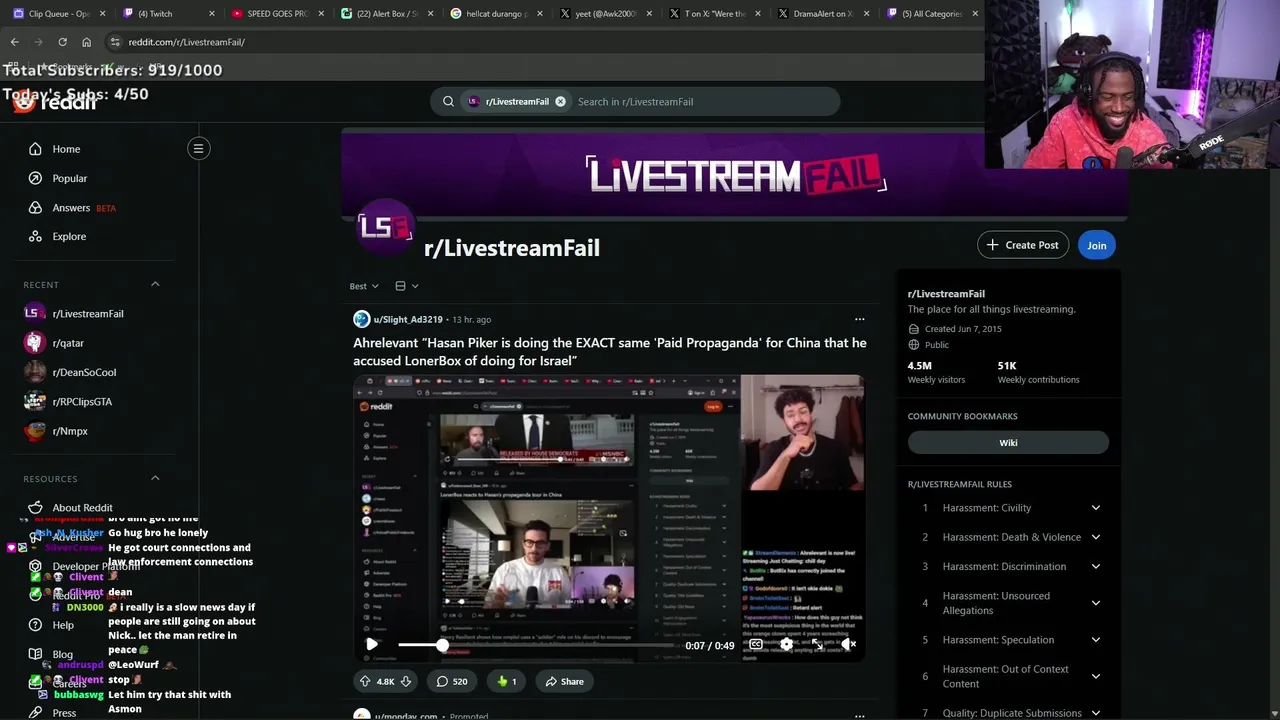This screenshot has height=720, width=1280.
Task: Remove r/LivestreamFail search filter chip
Action: (560, 101)
